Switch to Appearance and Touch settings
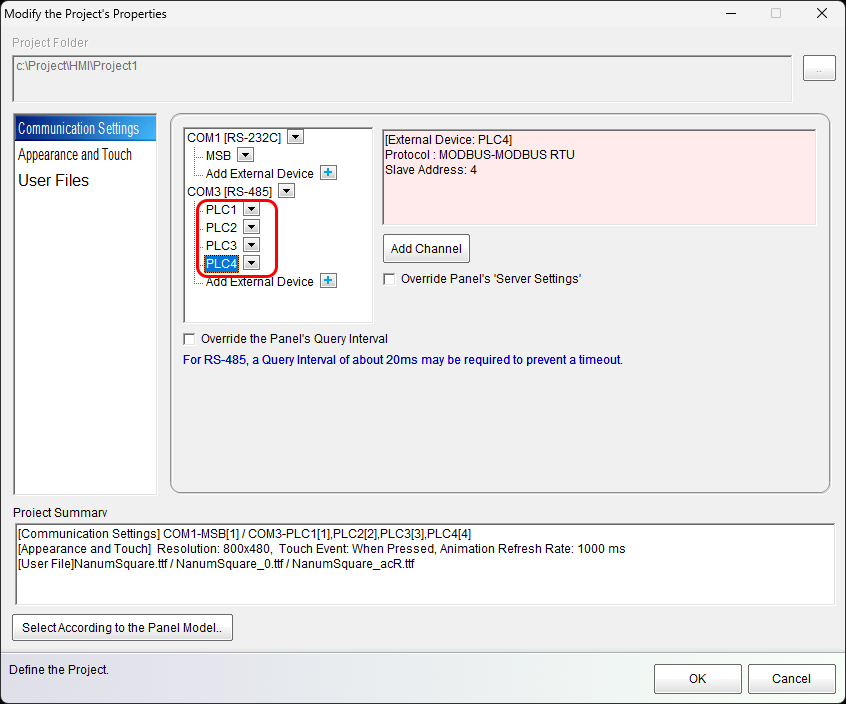The height and width of the screenshot is (704, 846). point(75,154)
